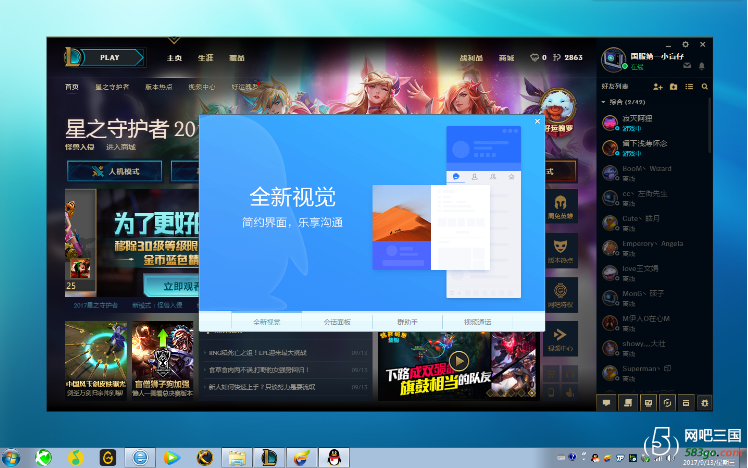Screen dimensions: 748x468
Task: Click the League of Legends logo emblem
Action: pyautogui.click(x=73, y=57)
